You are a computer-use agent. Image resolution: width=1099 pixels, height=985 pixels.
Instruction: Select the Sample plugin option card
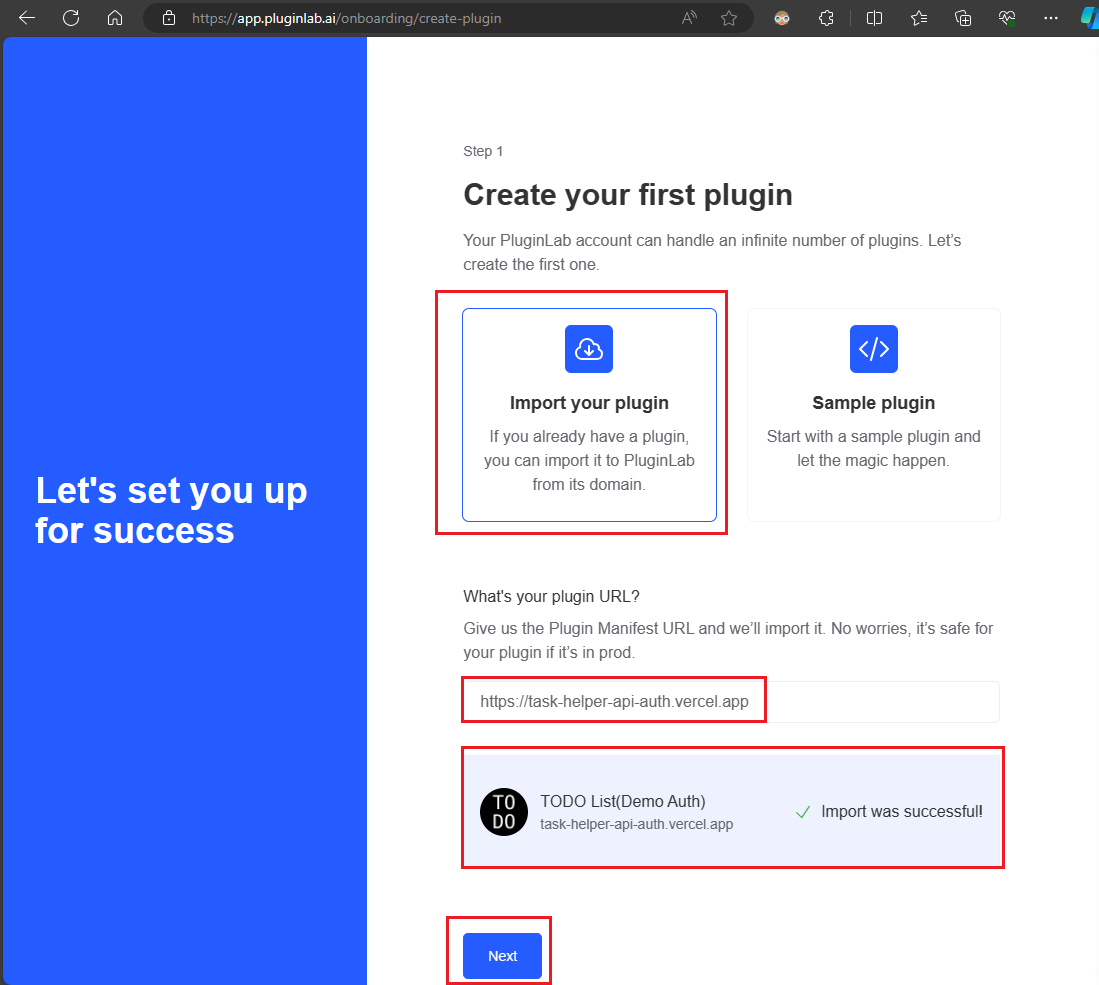pyautogui.click(x=873, y=415)
